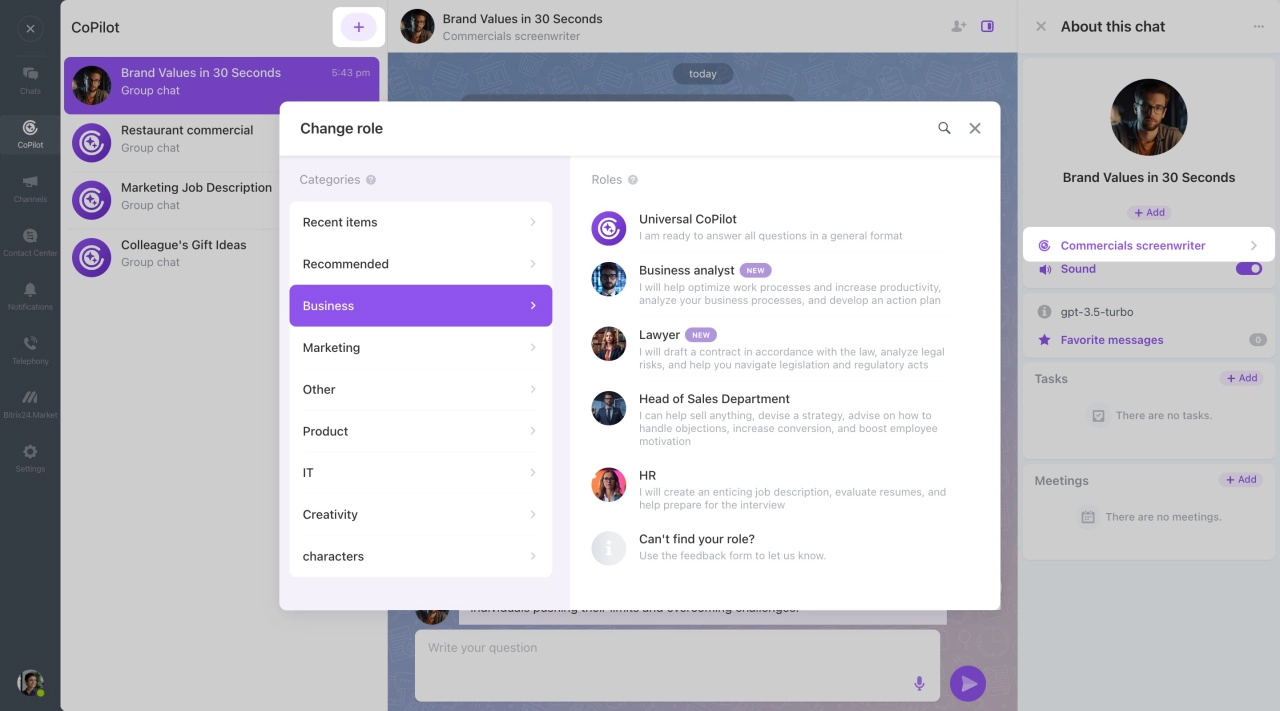This screenshot has height=711, width=1280.
Task: Select the Recommended category
Action: pyautogui.click(x=420, y=264)
